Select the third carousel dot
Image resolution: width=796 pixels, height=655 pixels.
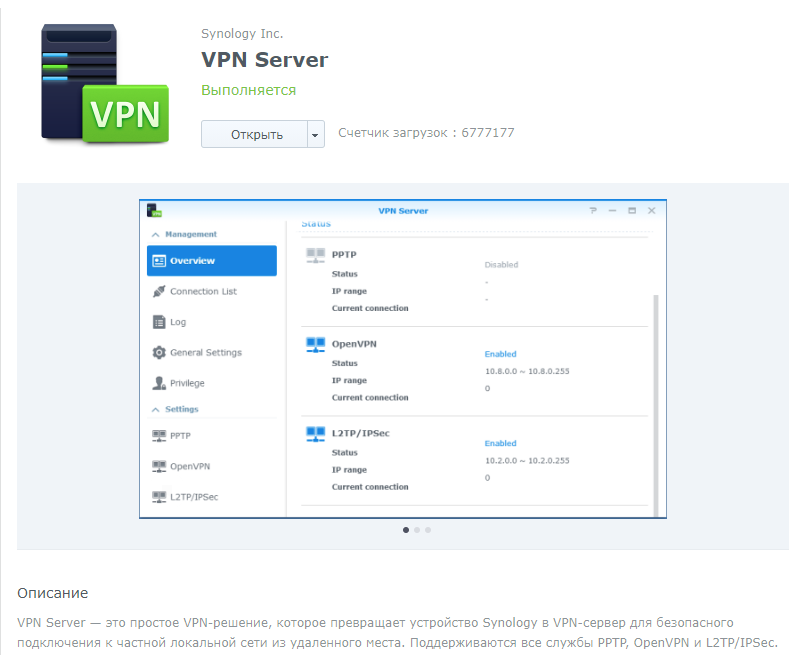(428, 530)
